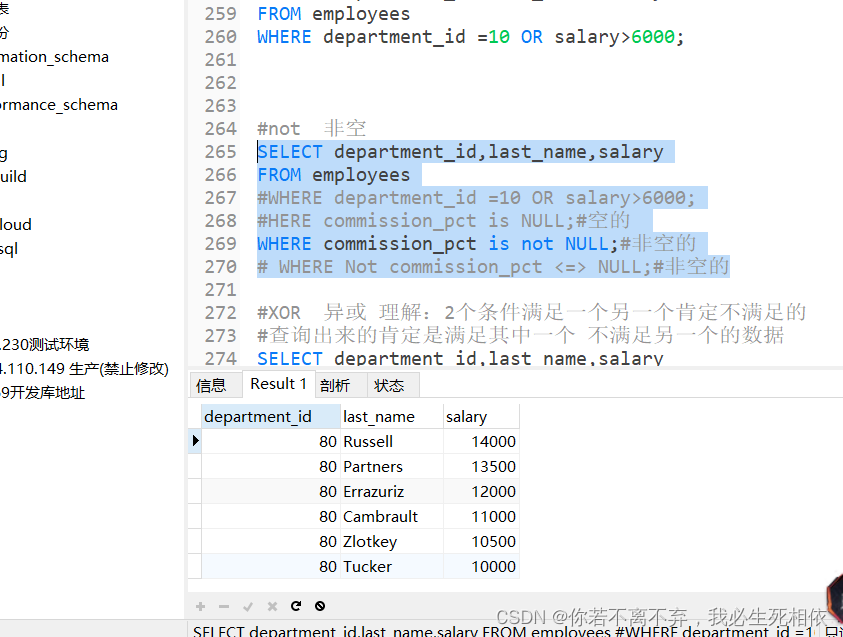843x637 pixels.
Task: Select the 生产(禁止修改) connection
Action: click(60, 368)
